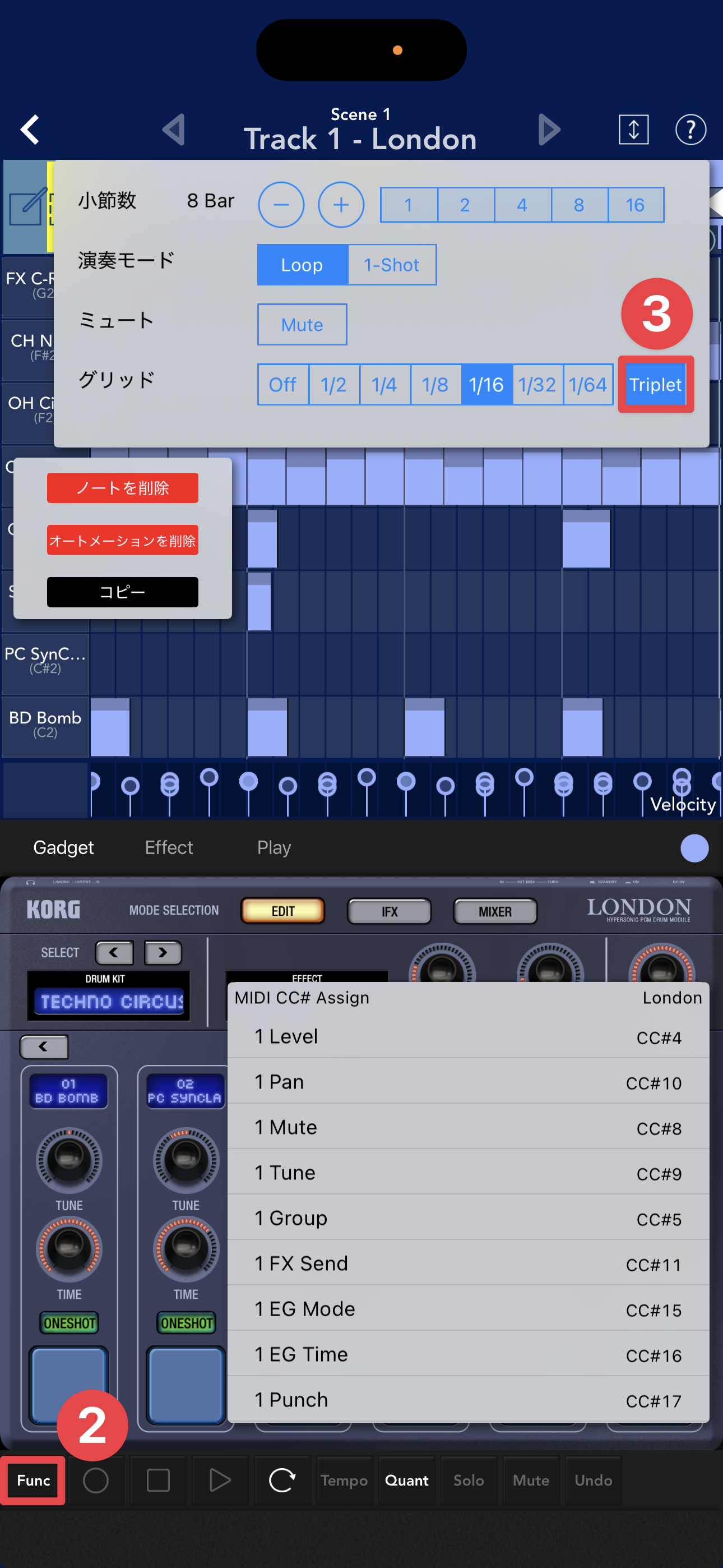Enable the Triplet grid toggle

click(x=655, y=385)
